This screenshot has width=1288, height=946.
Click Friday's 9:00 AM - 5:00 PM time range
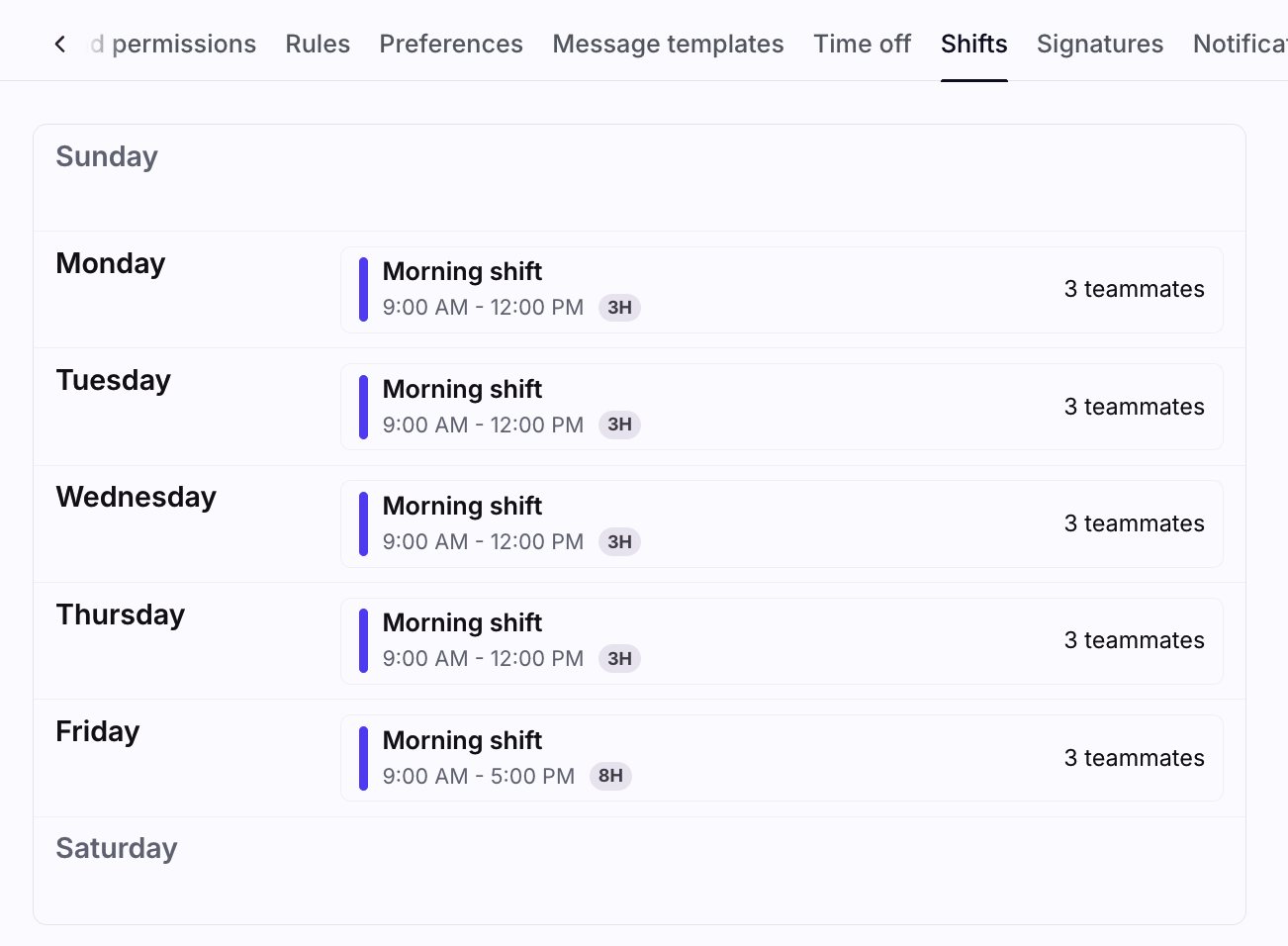478,776
